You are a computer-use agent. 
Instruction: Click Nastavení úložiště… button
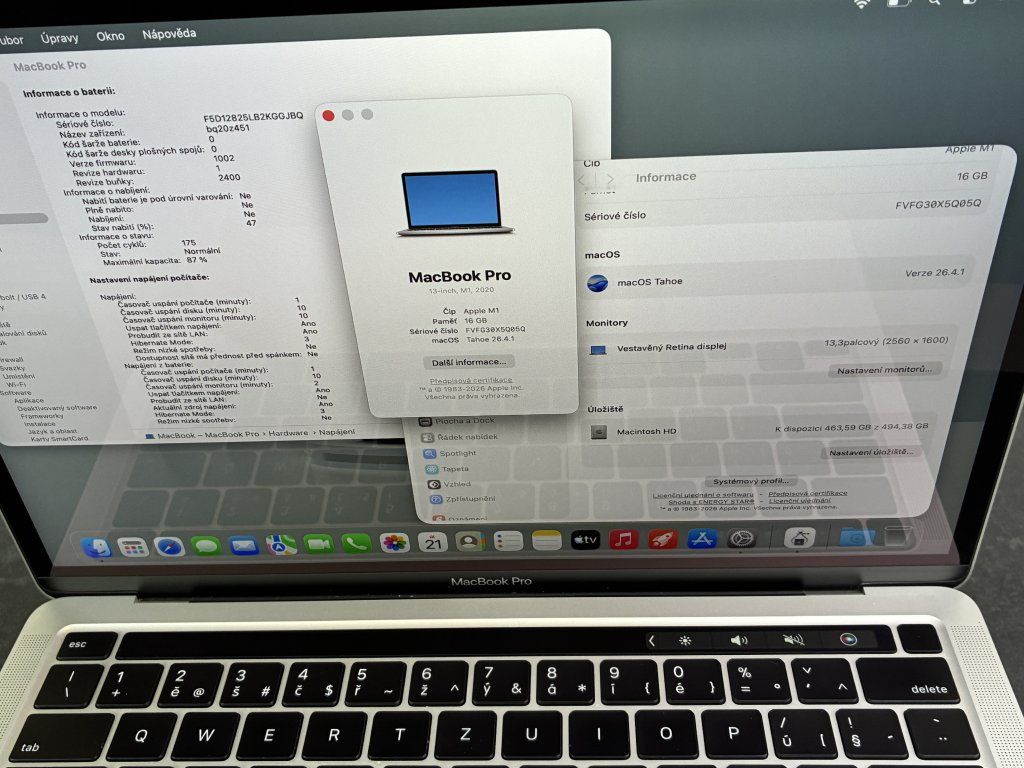point(871,452)
